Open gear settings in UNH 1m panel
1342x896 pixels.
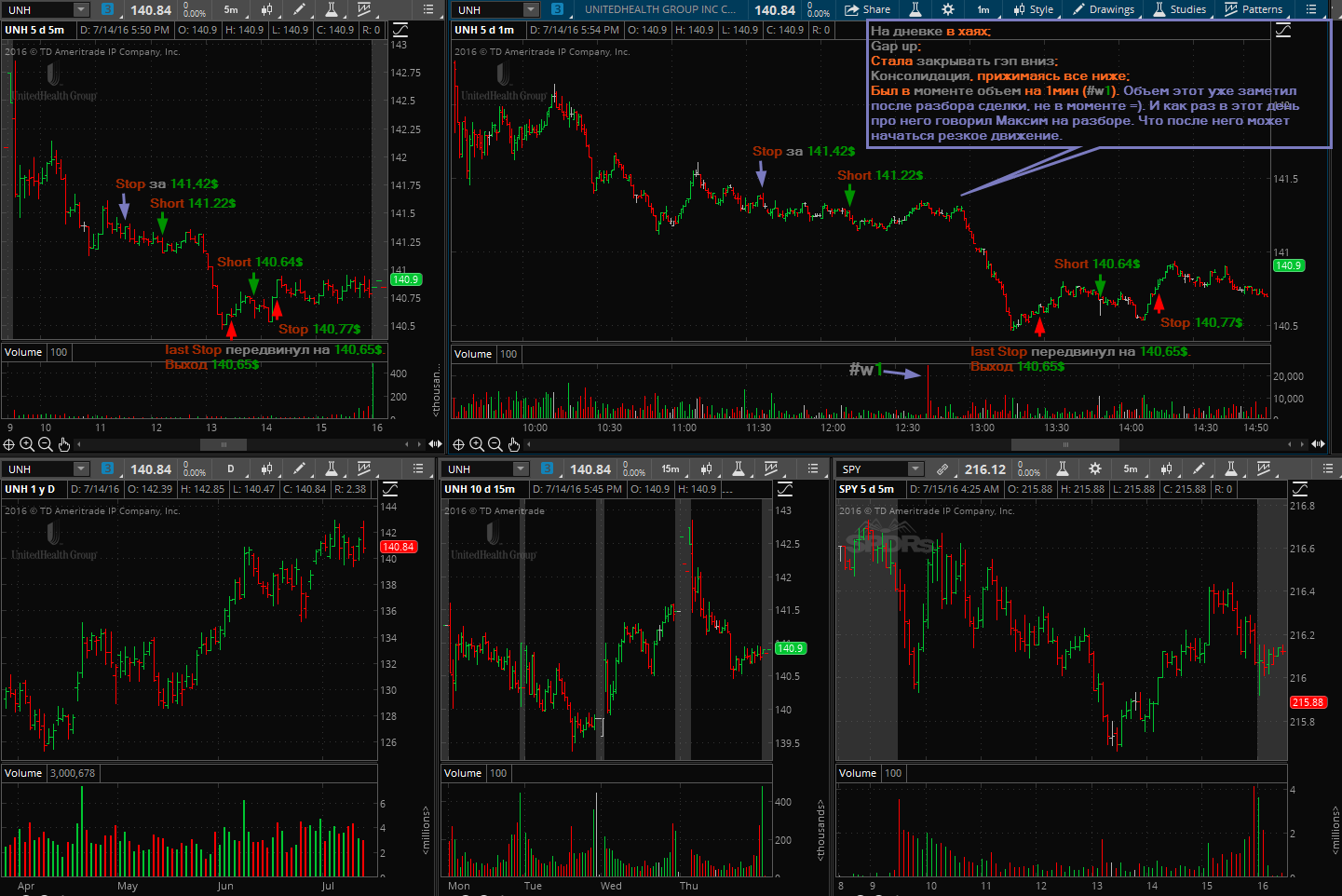(948, 9)
